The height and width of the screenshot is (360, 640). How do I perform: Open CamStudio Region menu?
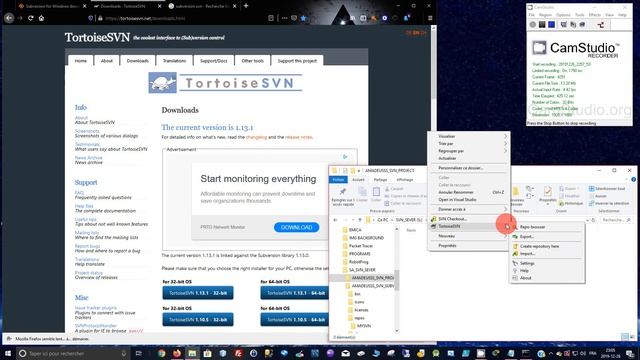pos(545,15)
